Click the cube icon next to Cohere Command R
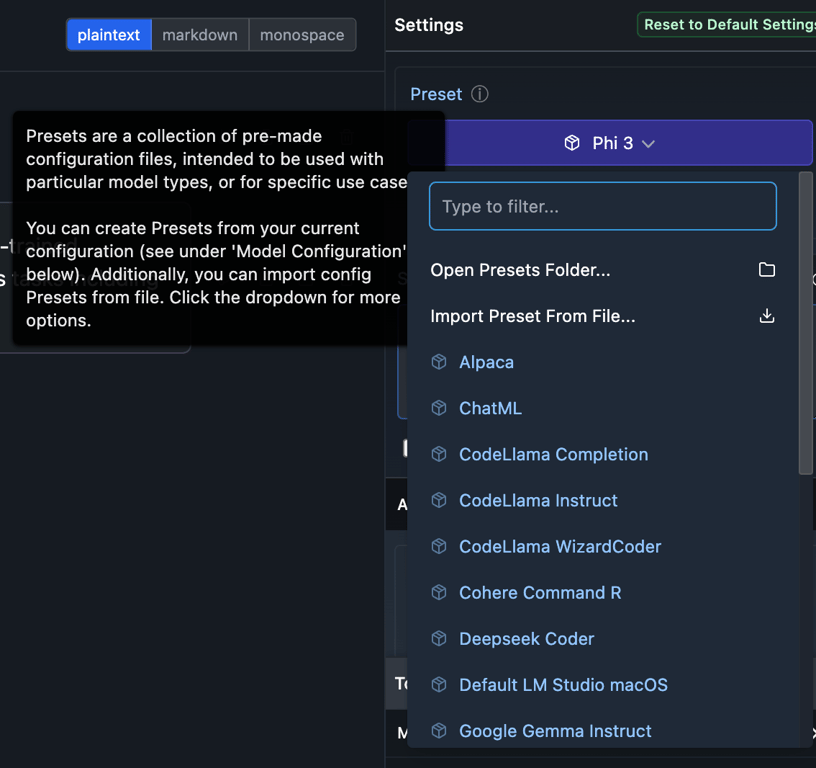The height and width of the screenshot is (768, 816). click(439, 592)
